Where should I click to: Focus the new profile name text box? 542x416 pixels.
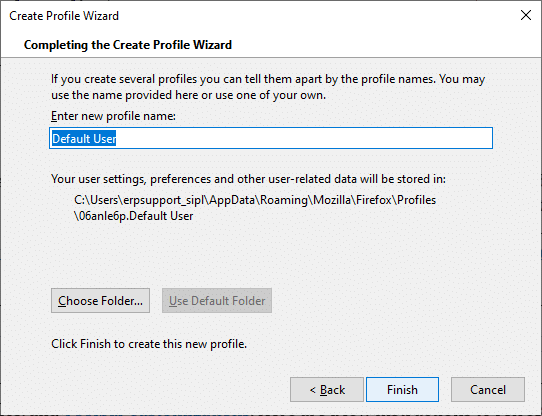(x=271, y=138)
